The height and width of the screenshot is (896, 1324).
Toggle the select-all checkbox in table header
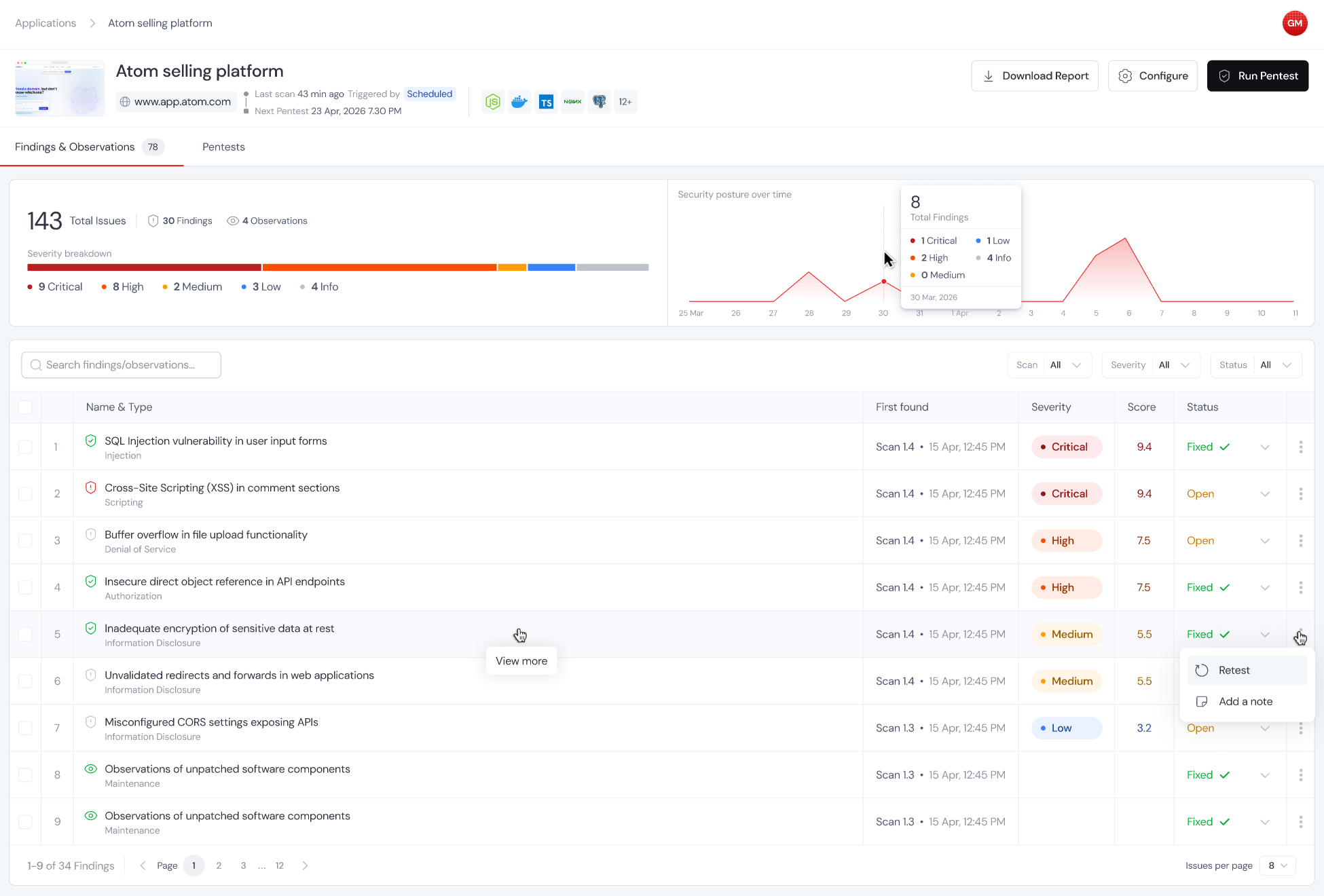[x=25, y=407]
